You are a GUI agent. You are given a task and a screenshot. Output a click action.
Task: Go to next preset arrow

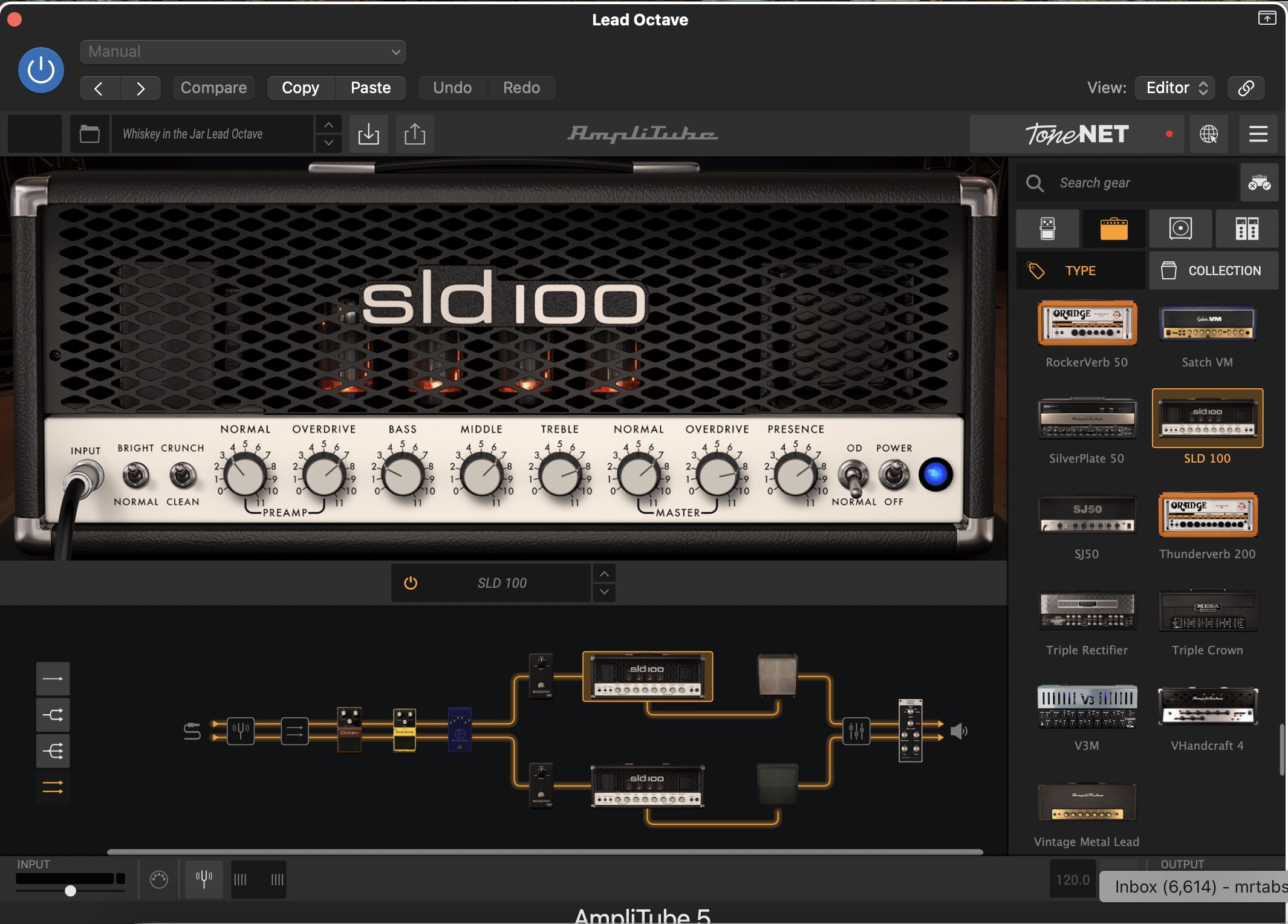[140, 88]
